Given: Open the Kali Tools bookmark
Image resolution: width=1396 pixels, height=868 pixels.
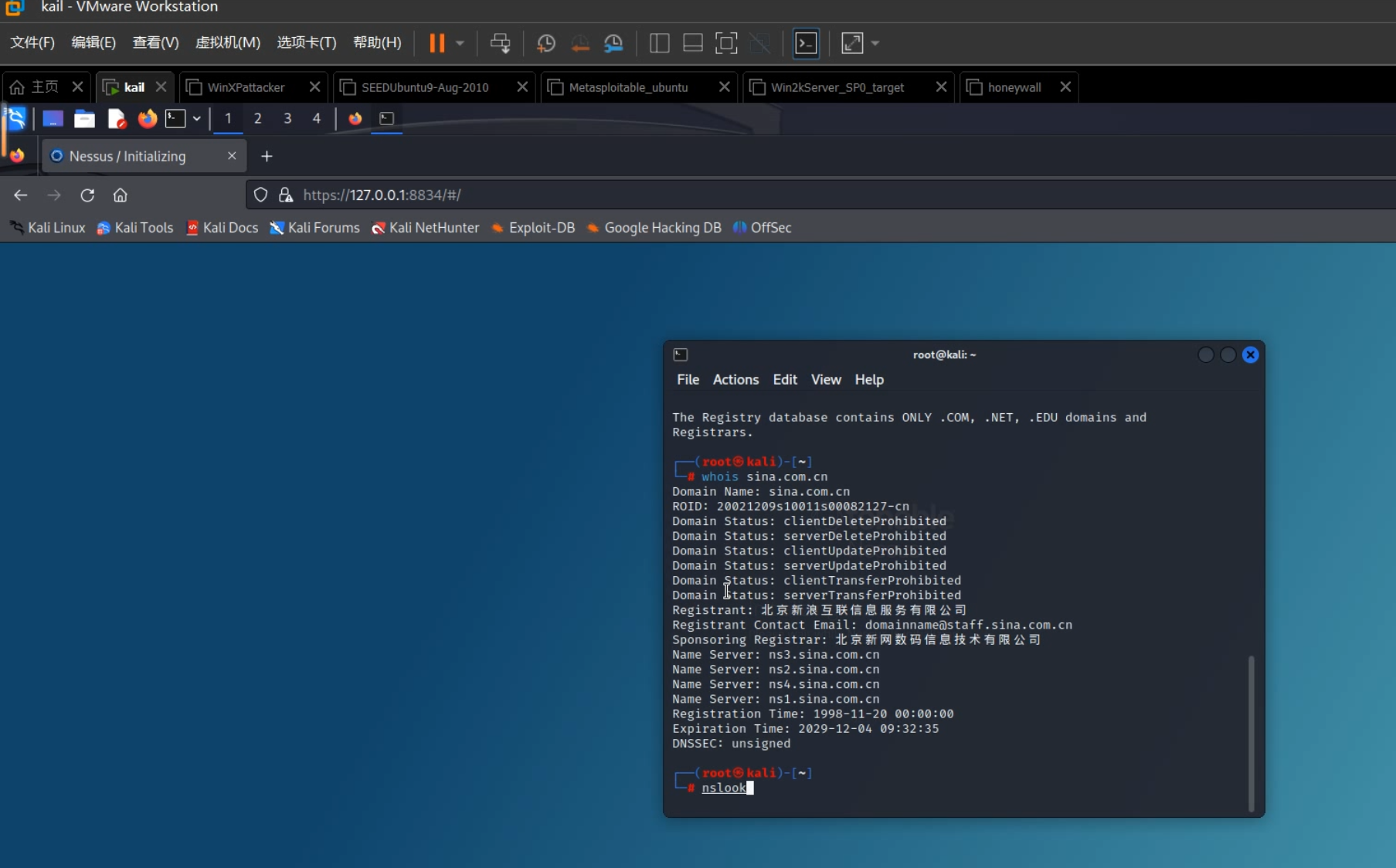Looking at the screenshot, I should coord(135,228).
